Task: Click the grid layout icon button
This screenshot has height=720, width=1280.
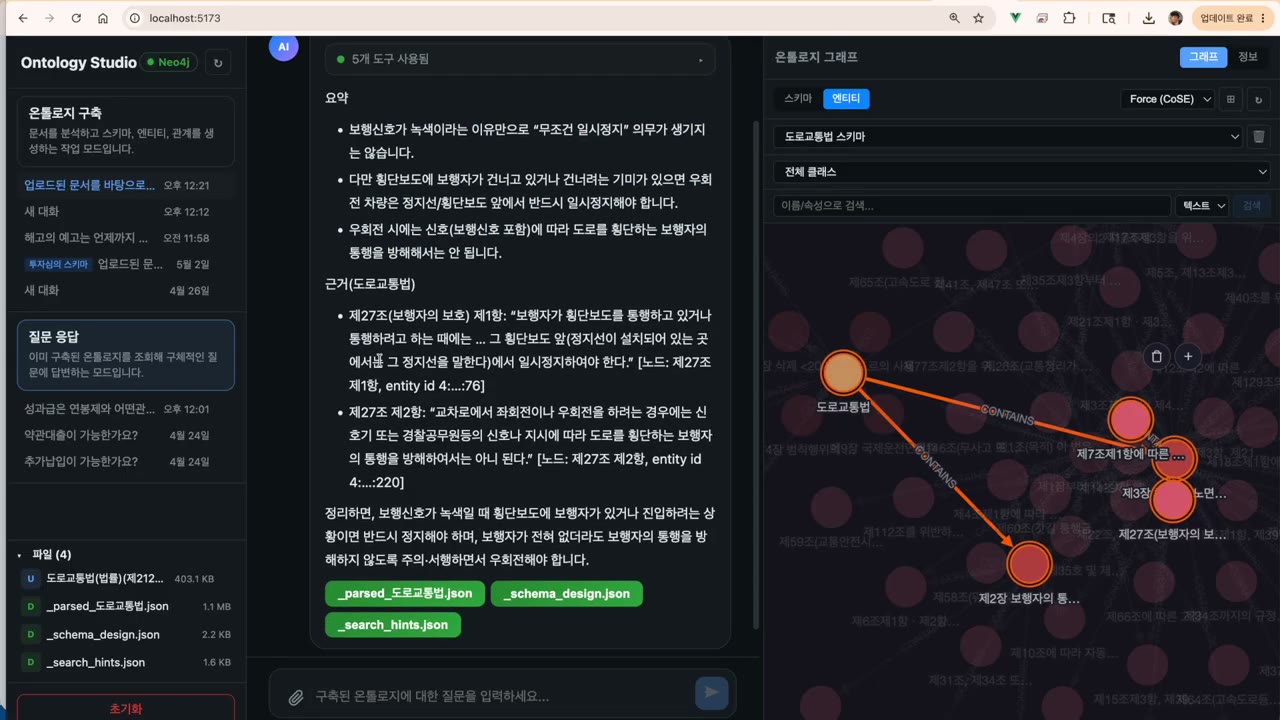Action: [1231, 99]
